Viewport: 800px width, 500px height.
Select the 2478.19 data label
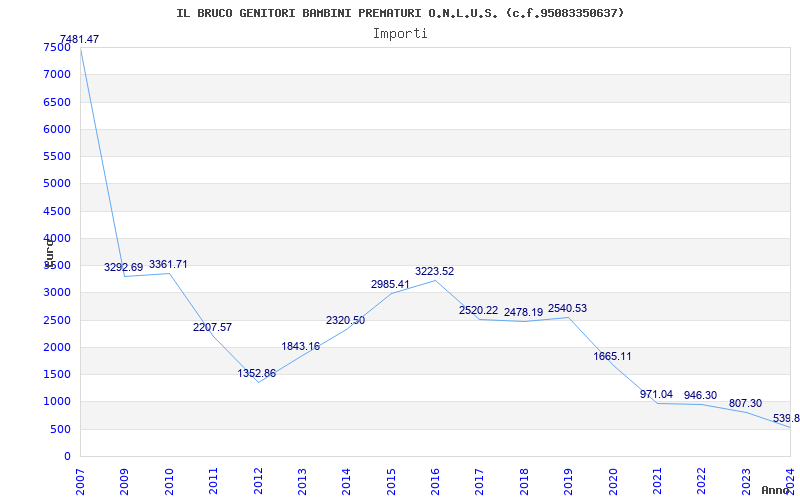tap(523, 312)
